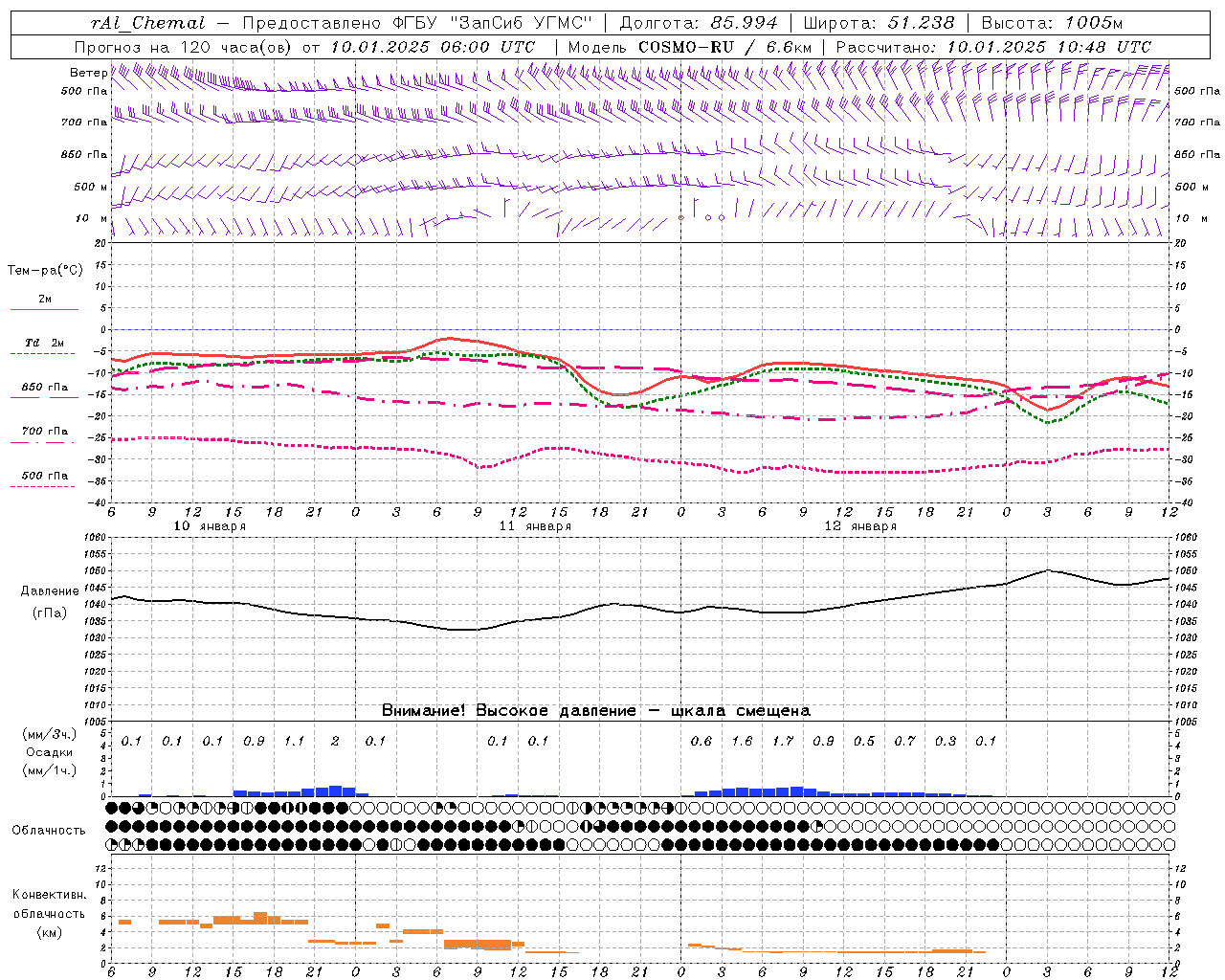Click the precipitation value 1.7
The height and width of the screenshot is (980, 1225).
click(x=783, y=741)
